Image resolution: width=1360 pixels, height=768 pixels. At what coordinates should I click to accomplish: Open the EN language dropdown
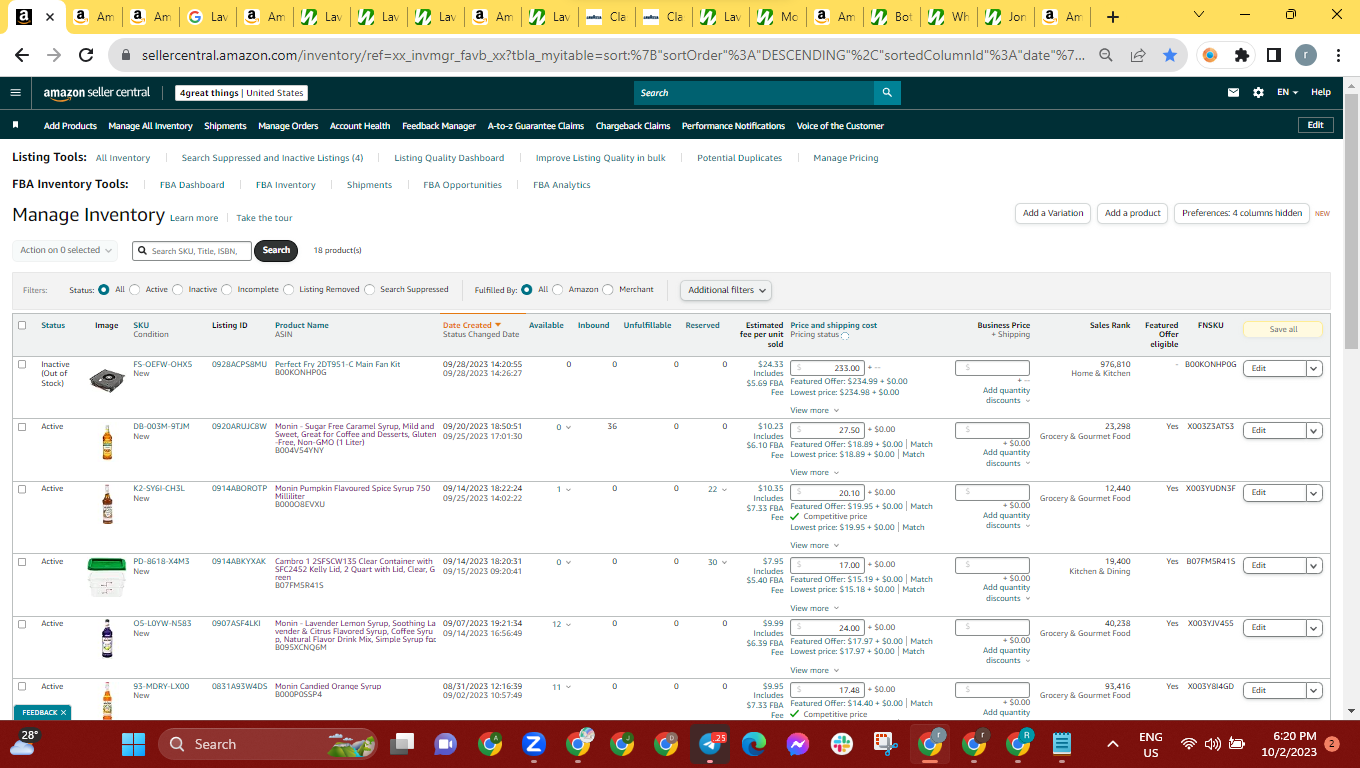pyautogui.click(x=1287, y=92)
